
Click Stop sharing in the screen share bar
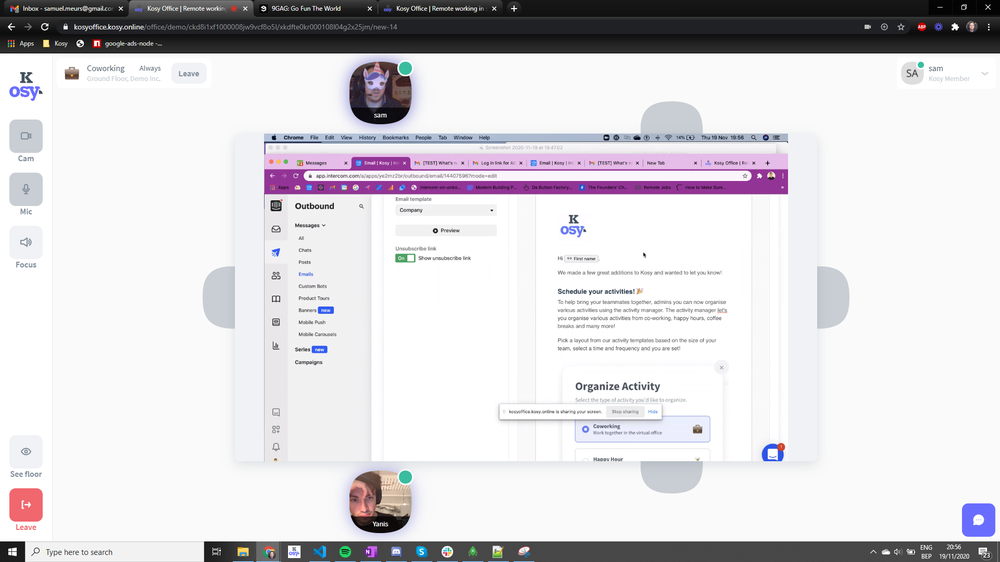pyautogui.click(x=625, y=411)
